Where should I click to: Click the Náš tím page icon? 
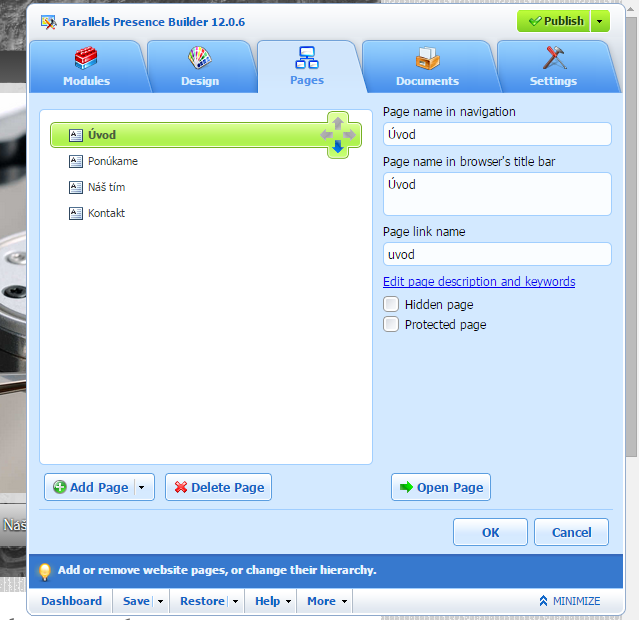(76, 188)
